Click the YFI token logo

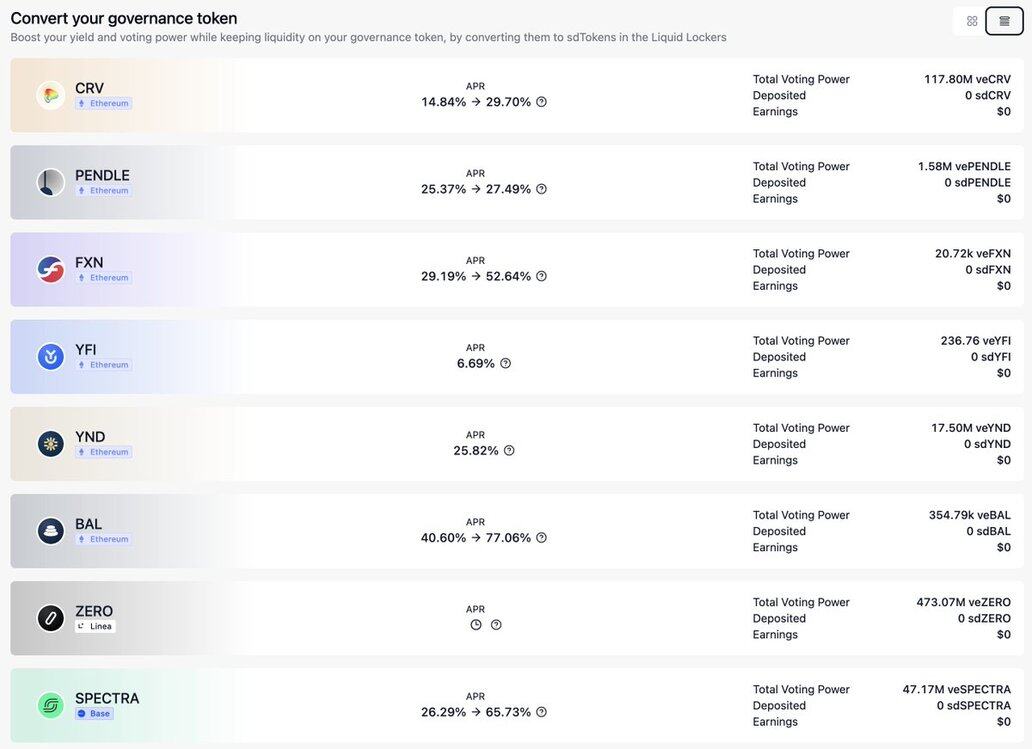coord(51,357)
